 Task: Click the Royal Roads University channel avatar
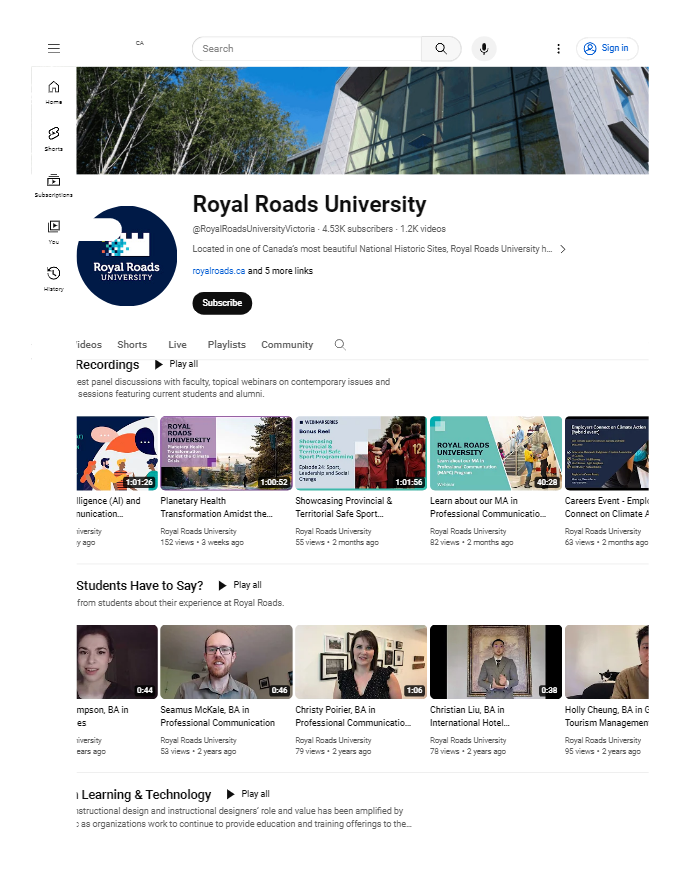click(x=127, y=256)
